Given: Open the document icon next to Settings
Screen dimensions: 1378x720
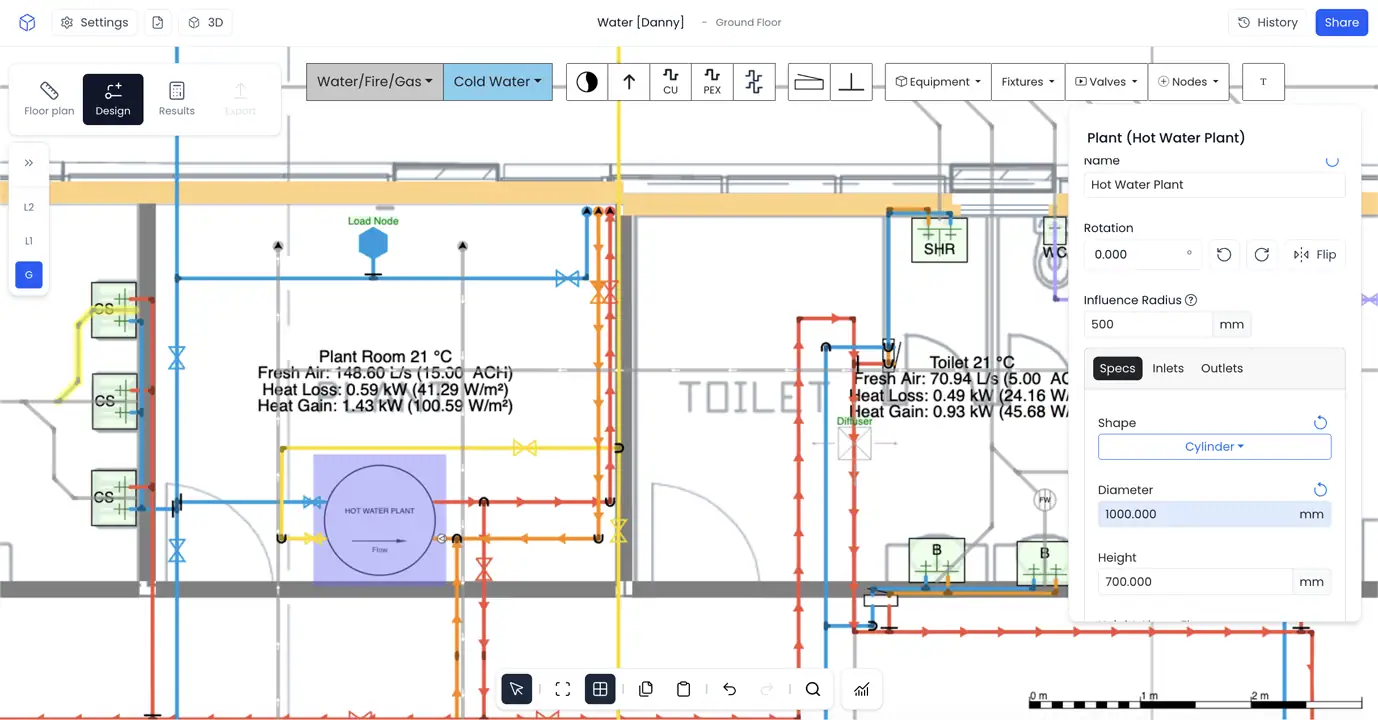Looking at the screenshot, I should coord(158,22).
